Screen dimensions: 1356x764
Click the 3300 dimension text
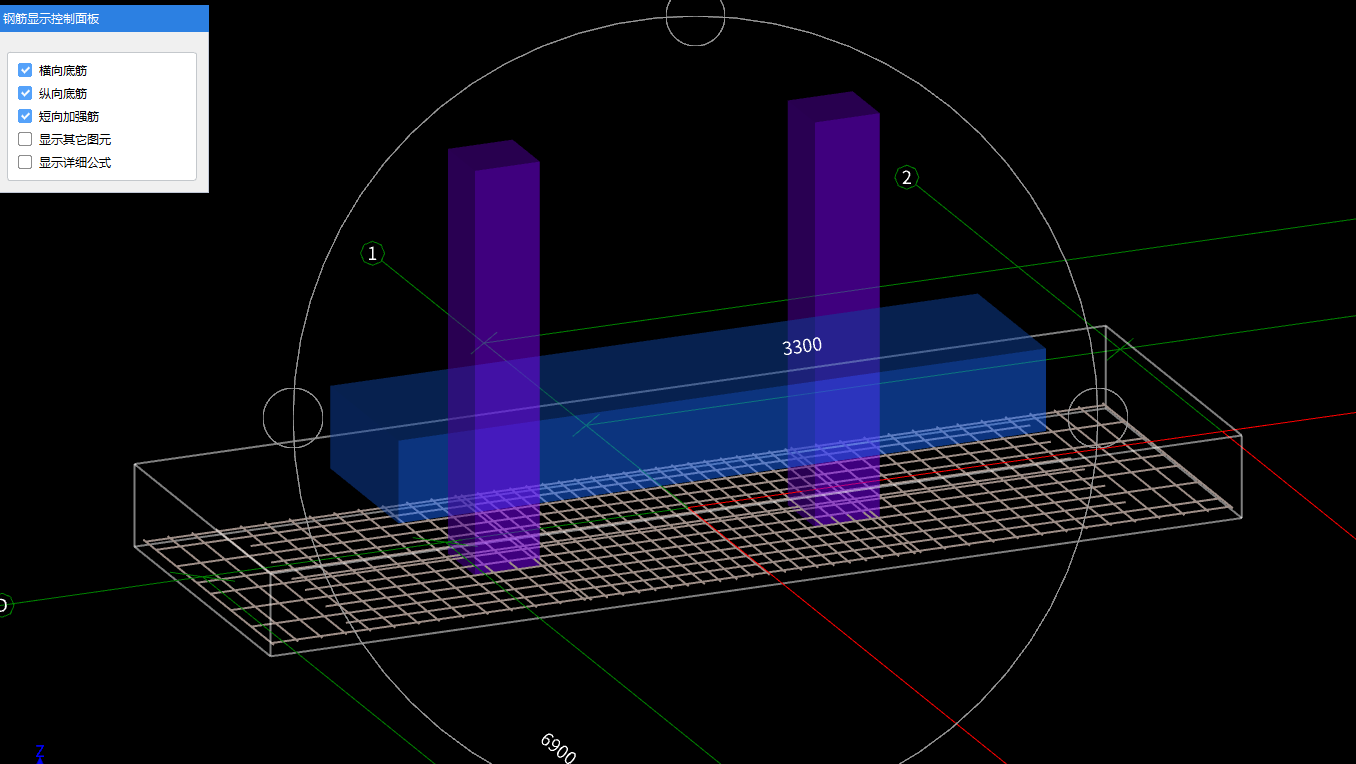click(x=802, y=346)
